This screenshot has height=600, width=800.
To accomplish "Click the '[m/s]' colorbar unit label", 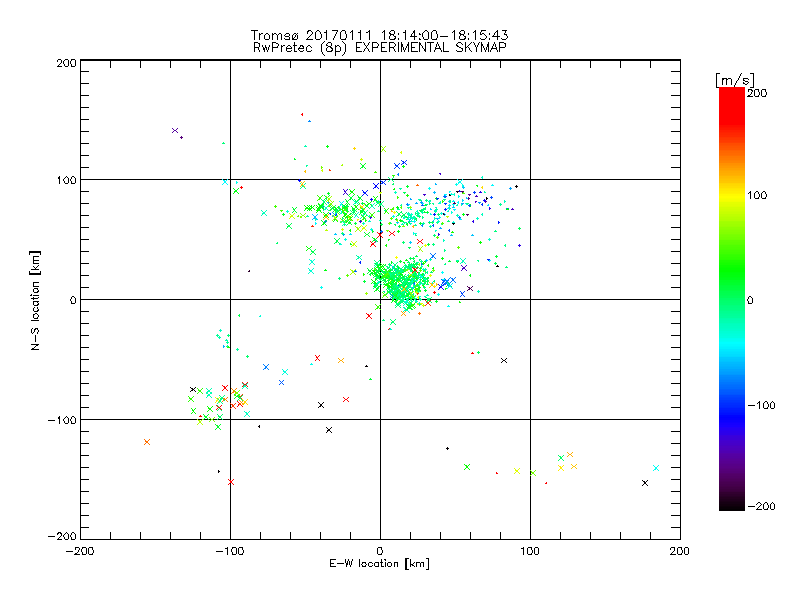I will click(734, 80).
